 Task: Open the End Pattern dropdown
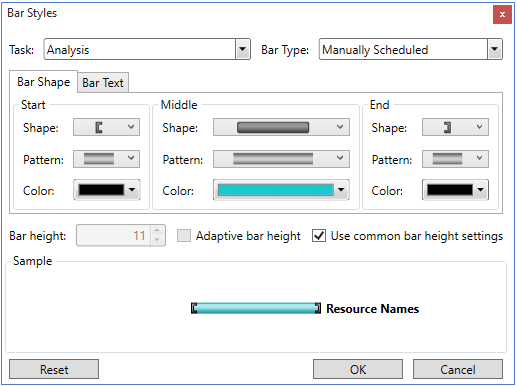click(x=455, y=159)
